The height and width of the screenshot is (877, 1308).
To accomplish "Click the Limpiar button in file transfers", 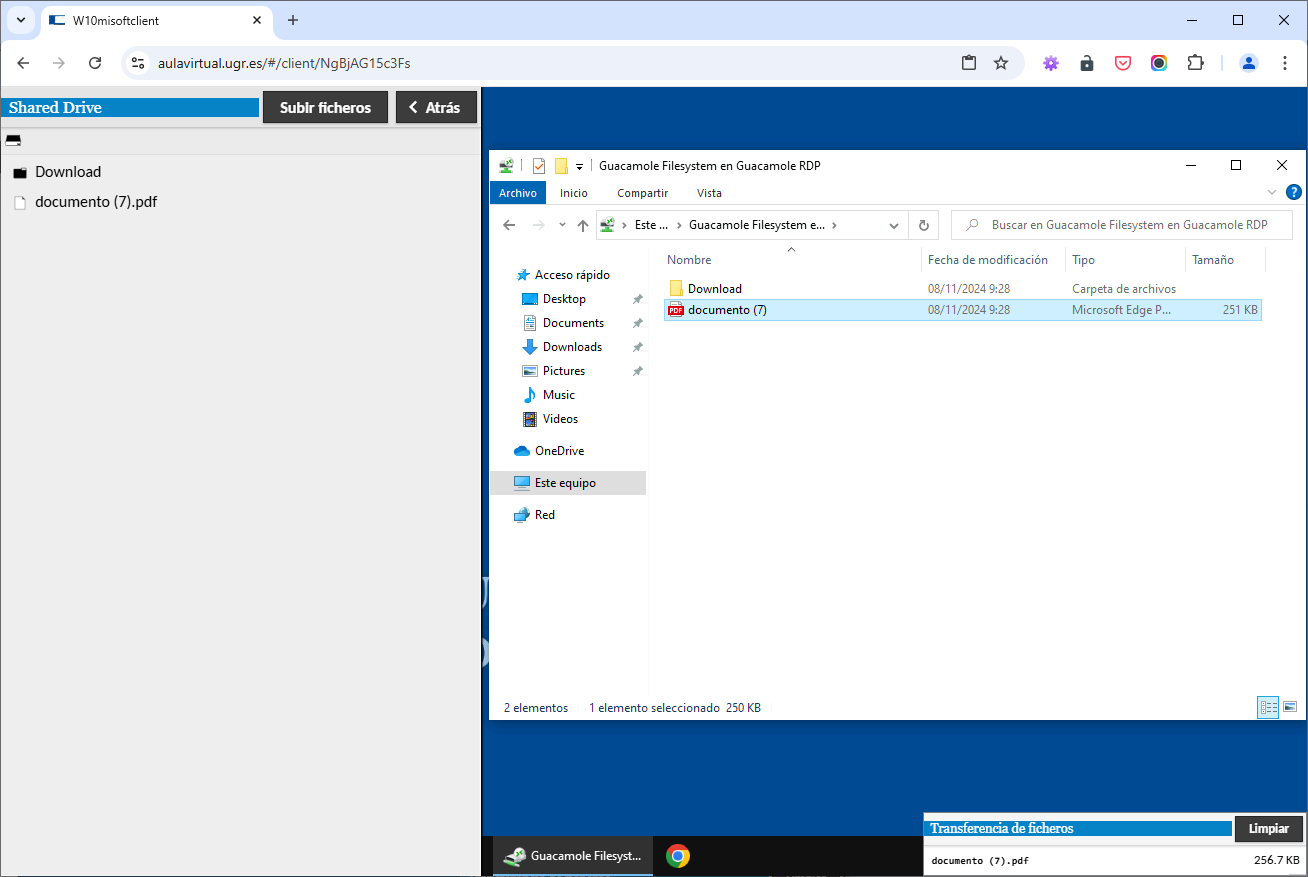I will click(1269, 829).
